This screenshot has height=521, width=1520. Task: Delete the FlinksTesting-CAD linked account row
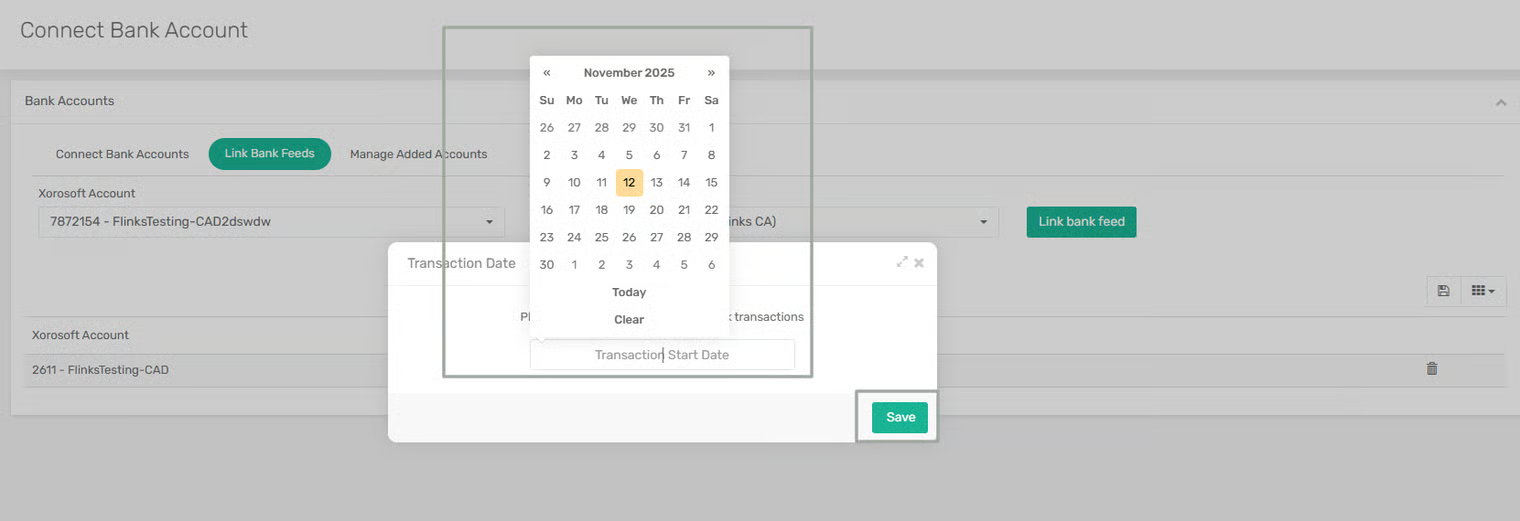(x=1431, y=369)
